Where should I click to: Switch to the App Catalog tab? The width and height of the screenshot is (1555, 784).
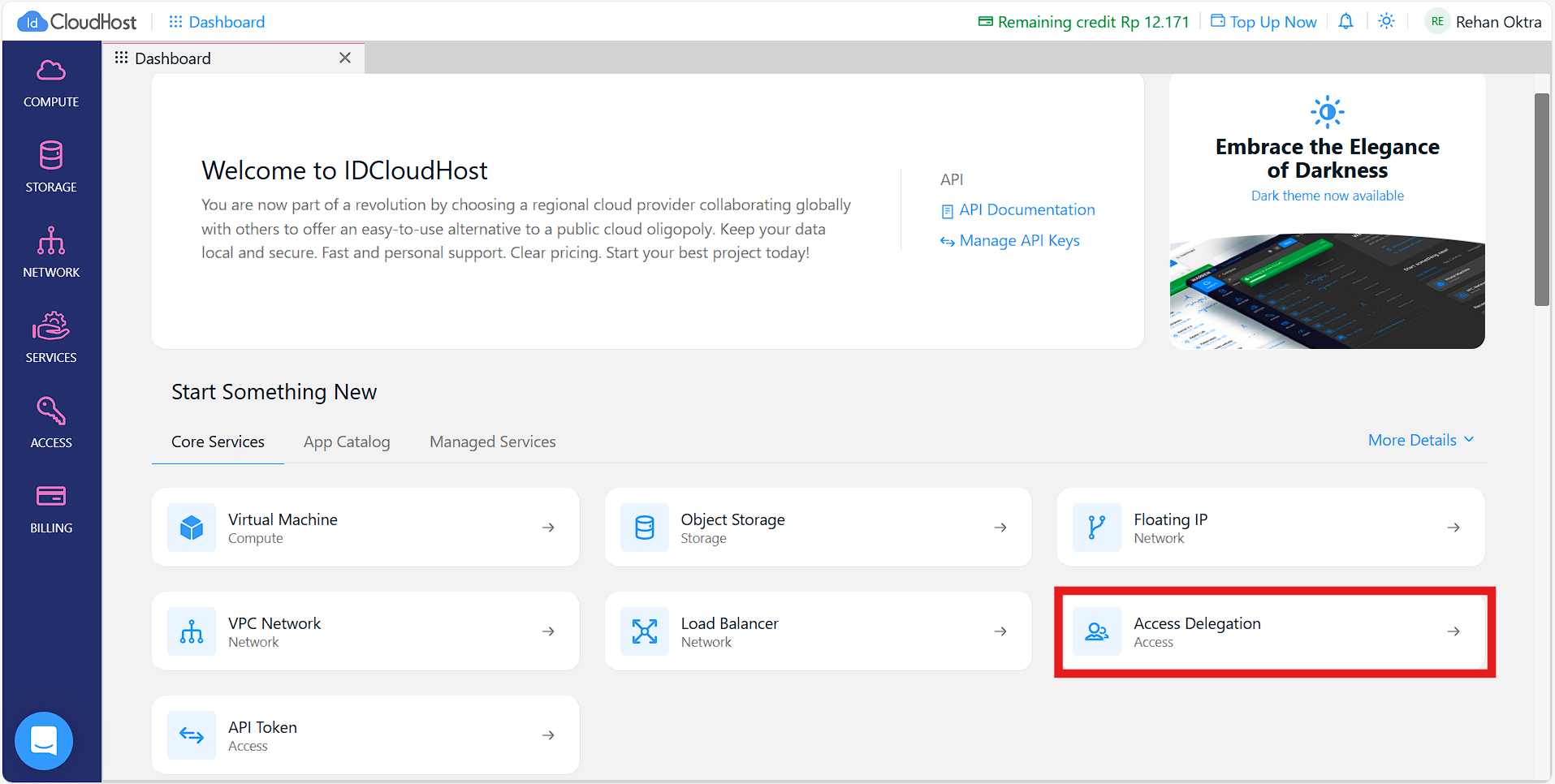(346, 442)
